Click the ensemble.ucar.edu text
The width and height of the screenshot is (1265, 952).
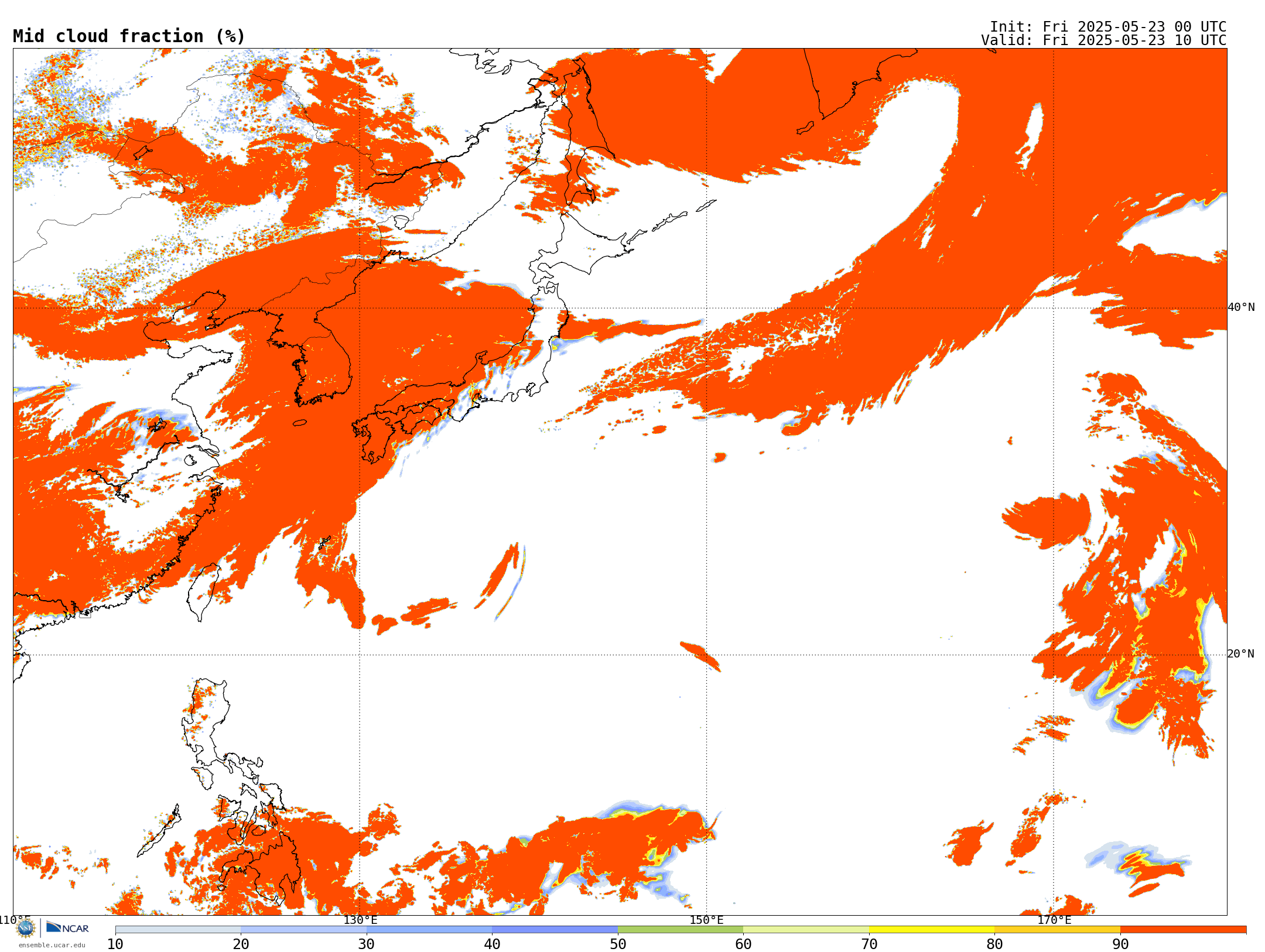tap(52, 945)
